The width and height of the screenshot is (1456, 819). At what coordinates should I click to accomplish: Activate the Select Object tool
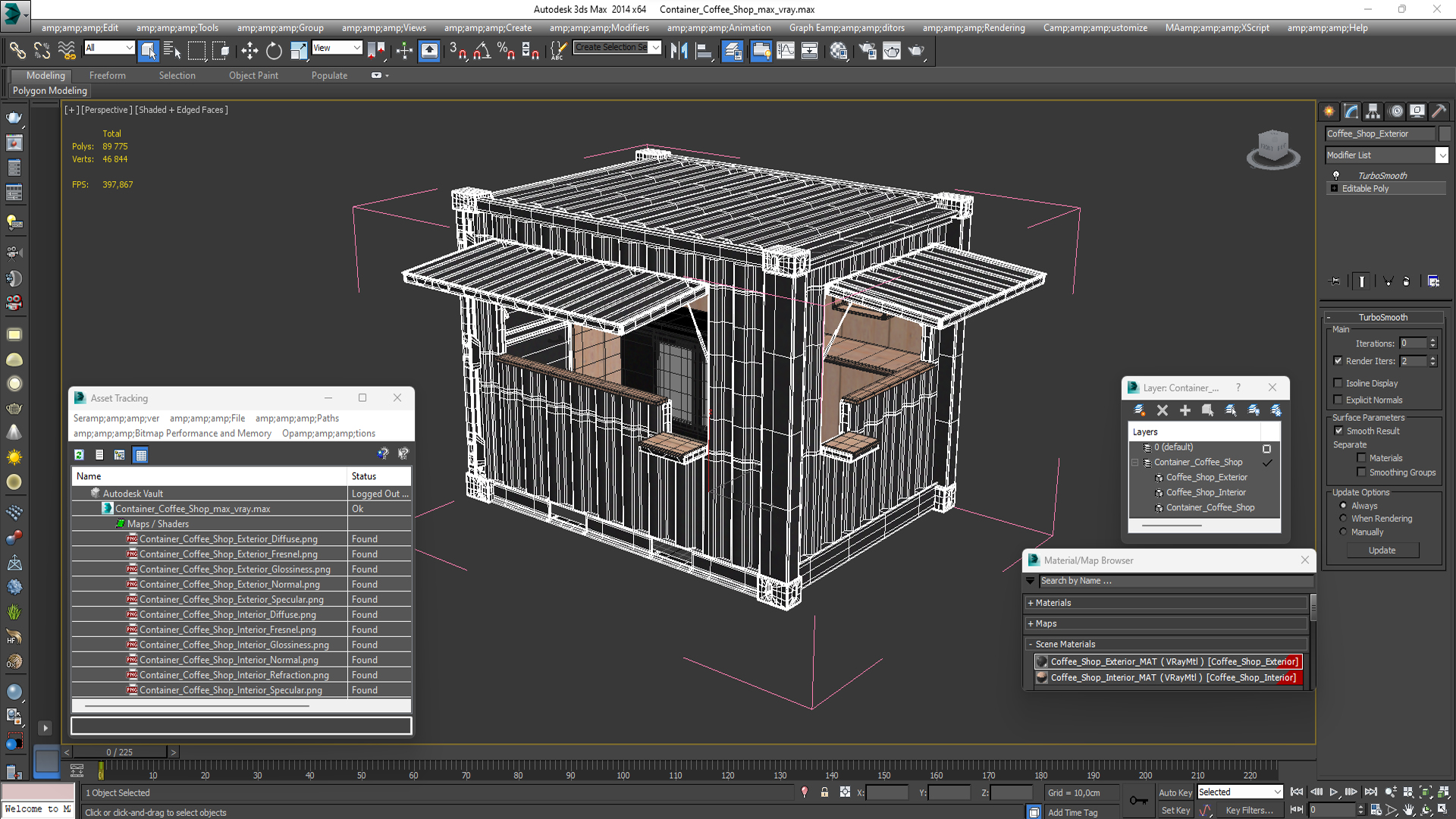coord(149,51)
